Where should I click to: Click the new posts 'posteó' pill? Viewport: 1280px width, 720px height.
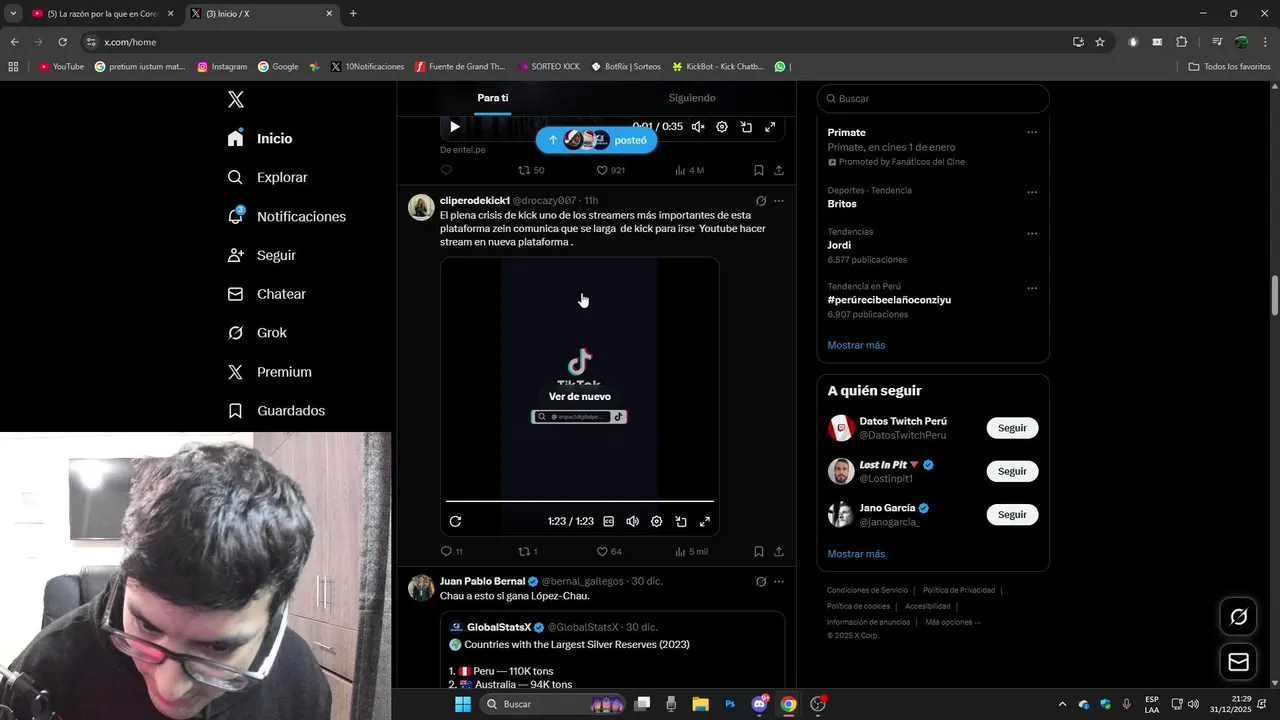click(598, 140)
